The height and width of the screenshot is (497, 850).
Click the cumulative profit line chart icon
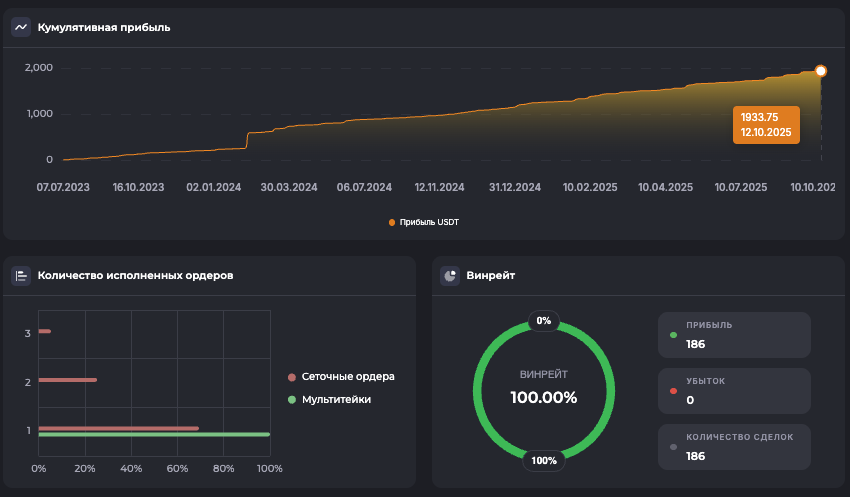pyautogui.click(x=21, y=27)
